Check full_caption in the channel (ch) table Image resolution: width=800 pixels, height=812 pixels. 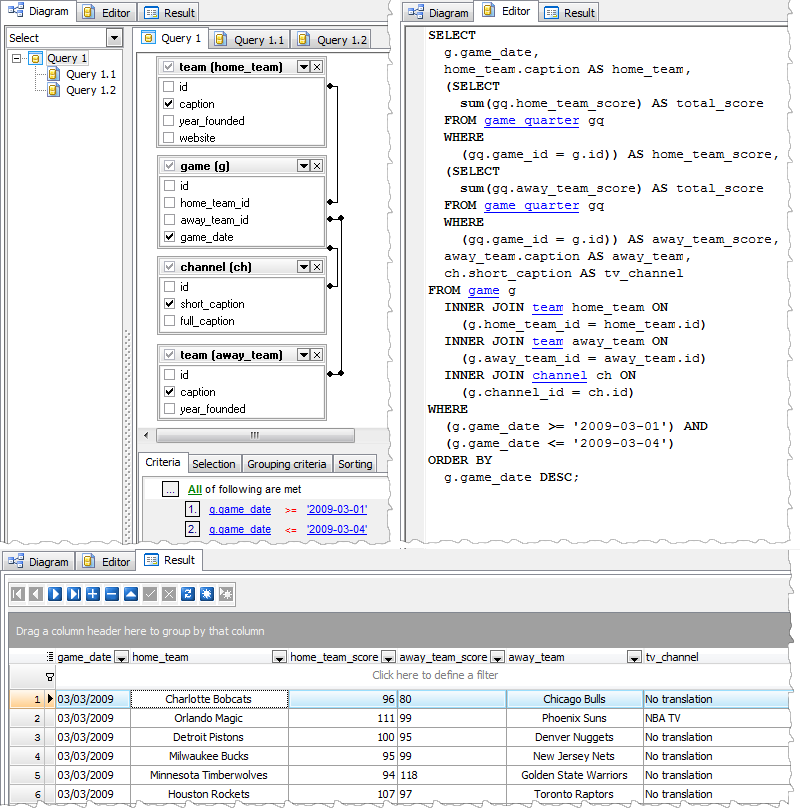(167, 321)
